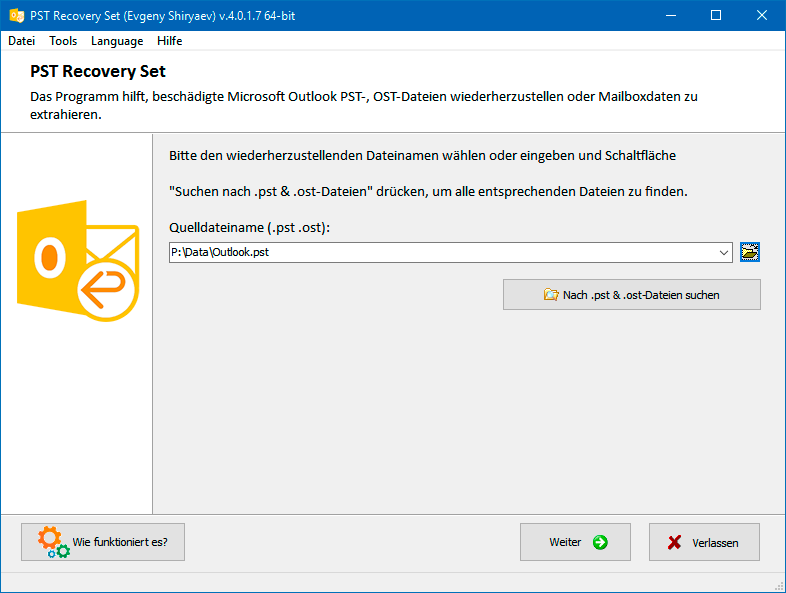Viewport: 786px width, 593px height.
Task: Open the Datei menu
Action: pyautogui.click(x=21, y=41)
